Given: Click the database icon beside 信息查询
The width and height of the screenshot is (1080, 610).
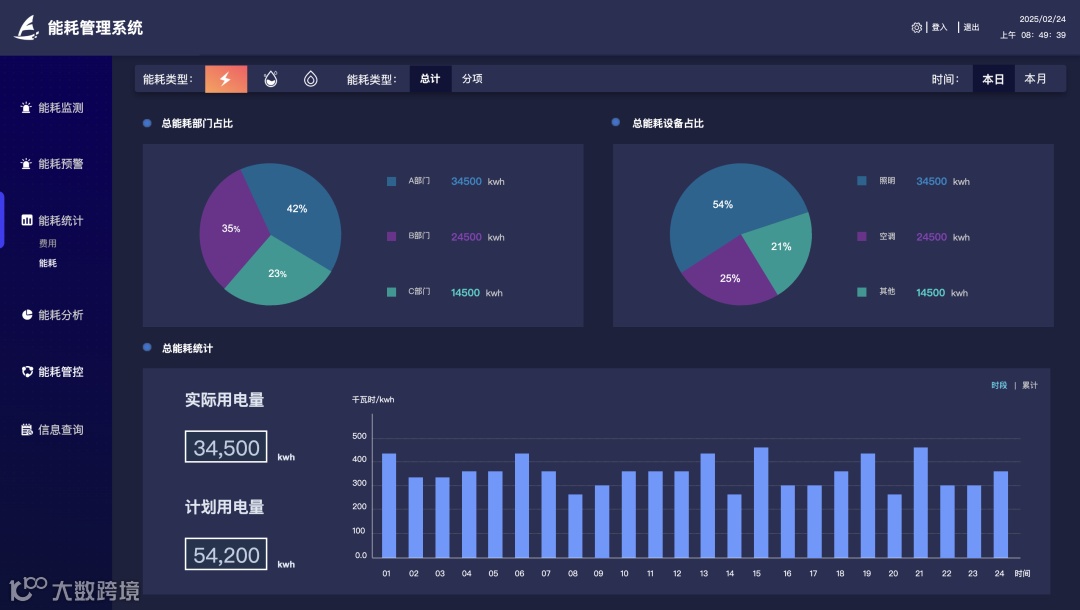Looking at the screenshot, I should point(27,430).
